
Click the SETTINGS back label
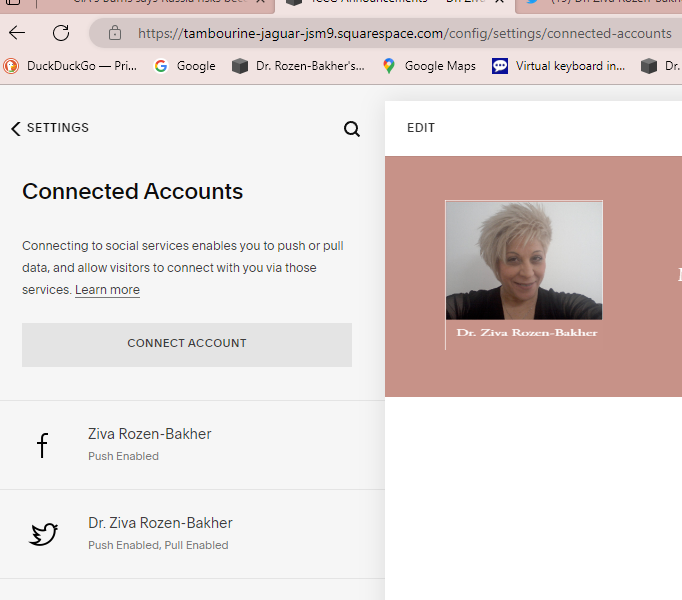(58, 127)
